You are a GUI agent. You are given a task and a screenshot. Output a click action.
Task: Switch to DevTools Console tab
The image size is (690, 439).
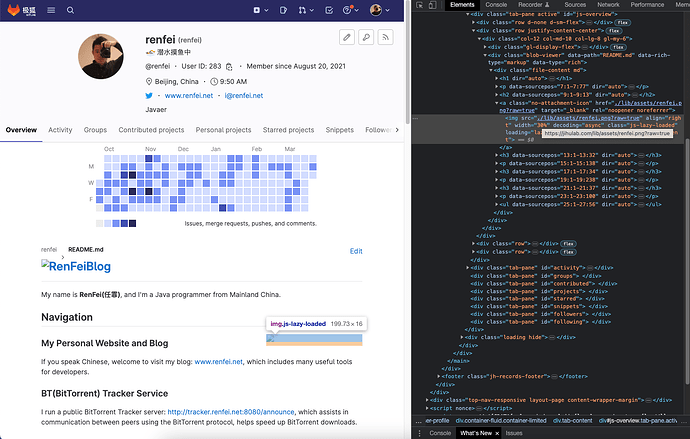point(496,4)
